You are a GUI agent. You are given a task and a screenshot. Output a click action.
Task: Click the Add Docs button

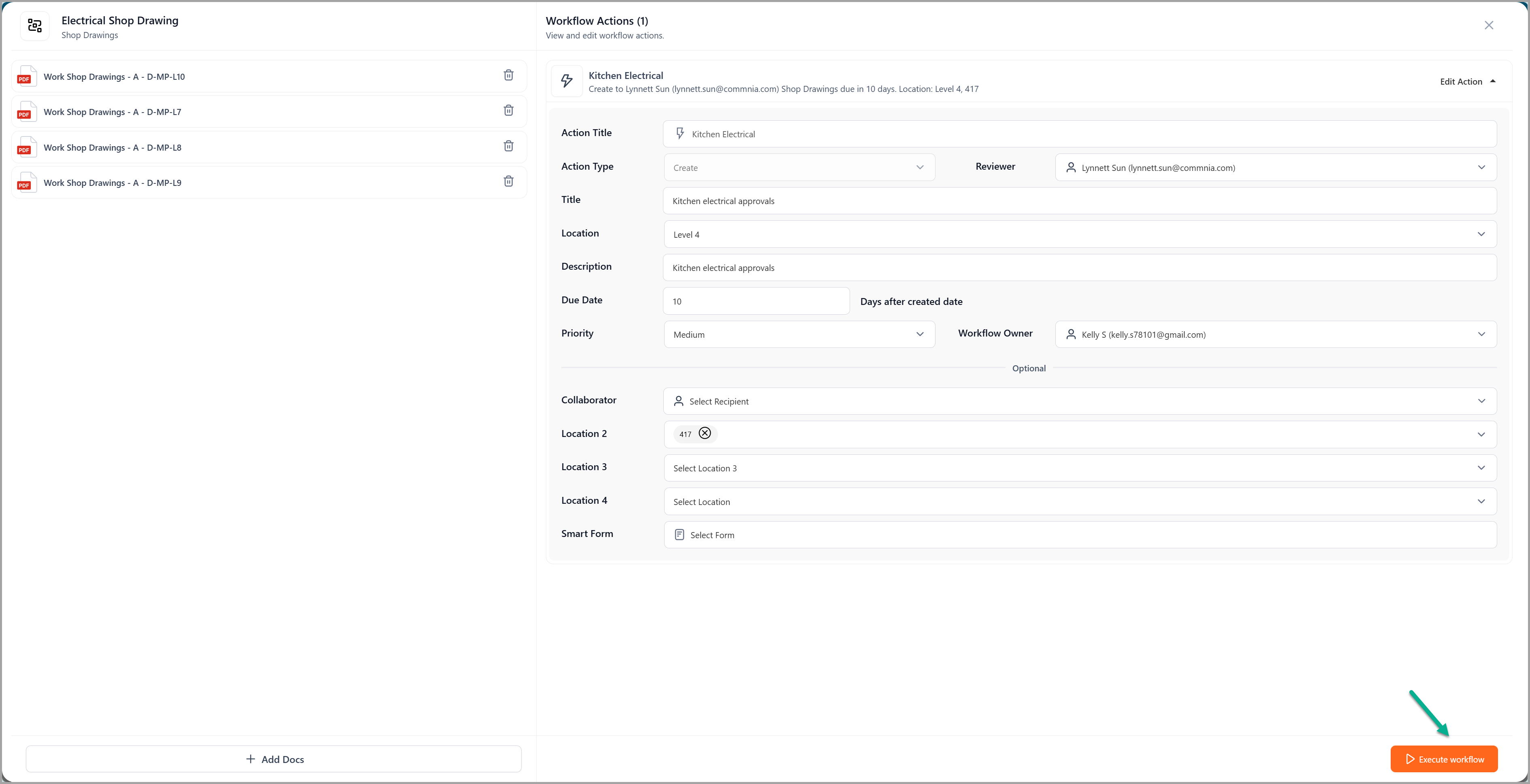click(x=274, y=759)
